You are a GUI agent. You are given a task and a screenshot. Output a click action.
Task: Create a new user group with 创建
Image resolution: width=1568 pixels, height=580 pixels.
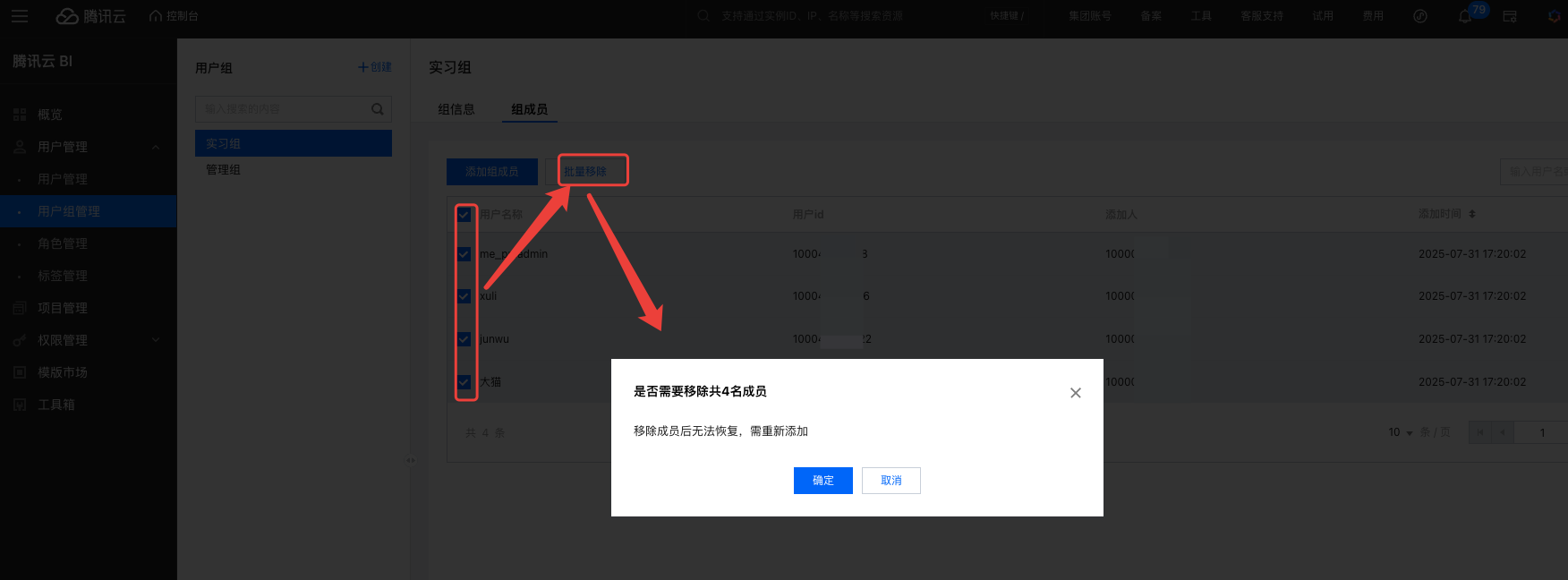tap(375, 67)
